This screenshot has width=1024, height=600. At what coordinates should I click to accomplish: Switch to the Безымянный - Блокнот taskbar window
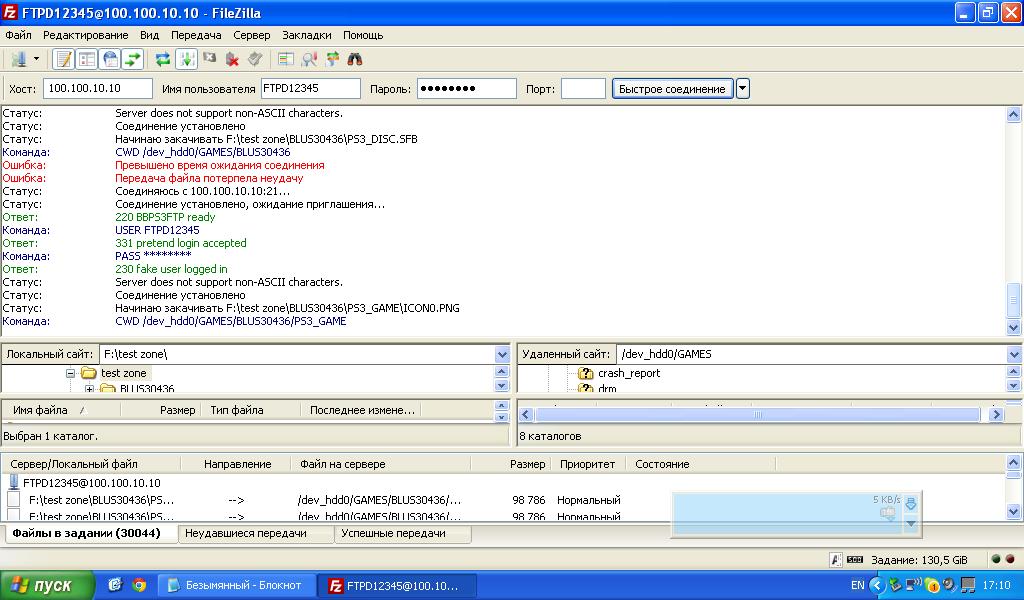(x=238, y=586)
